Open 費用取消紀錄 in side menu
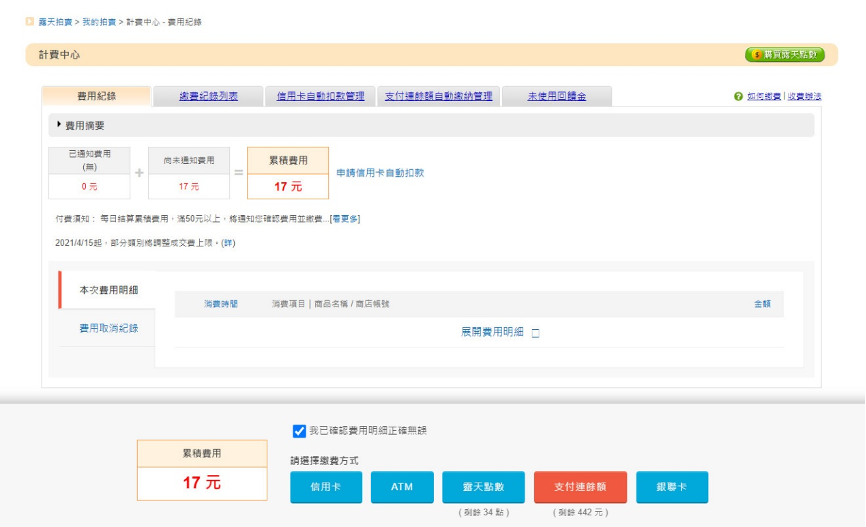The width and height of the screenshot is (866, 527). 108,328
